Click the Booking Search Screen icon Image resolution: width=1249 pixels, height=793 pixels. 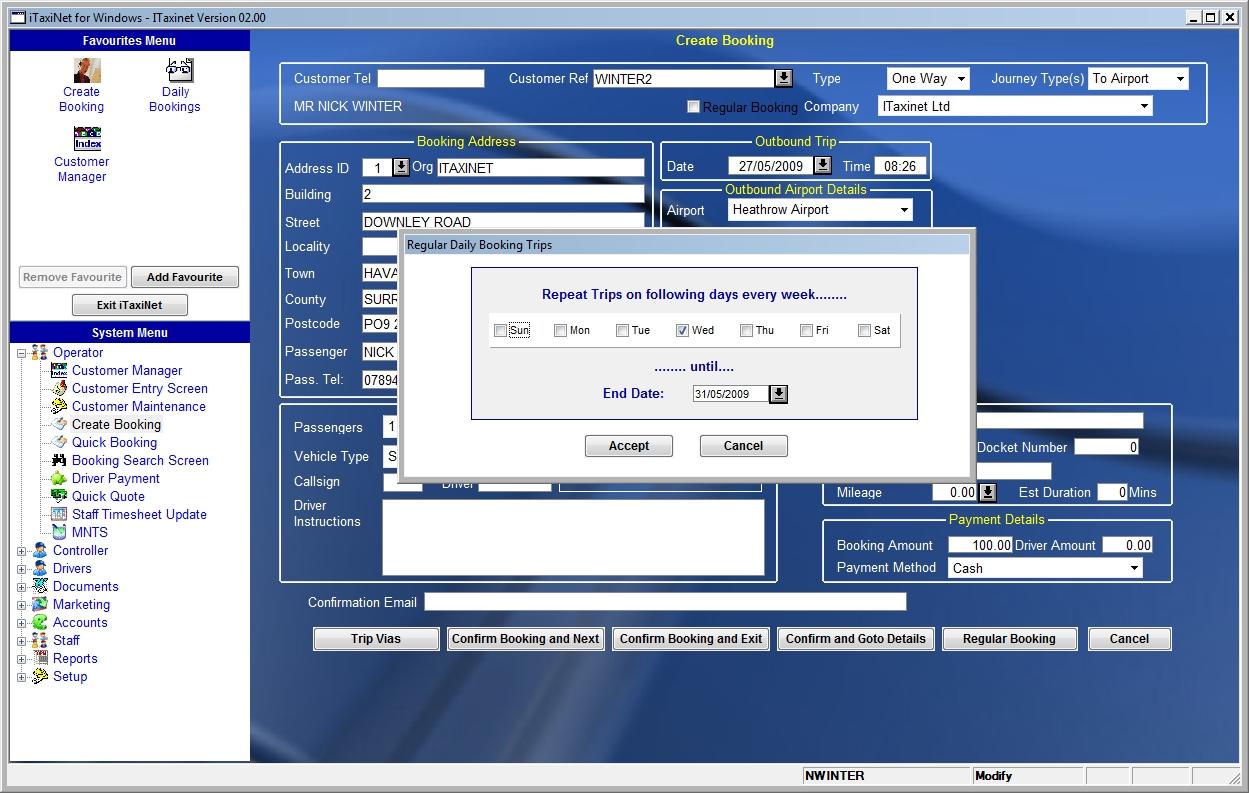pos(59,460)
